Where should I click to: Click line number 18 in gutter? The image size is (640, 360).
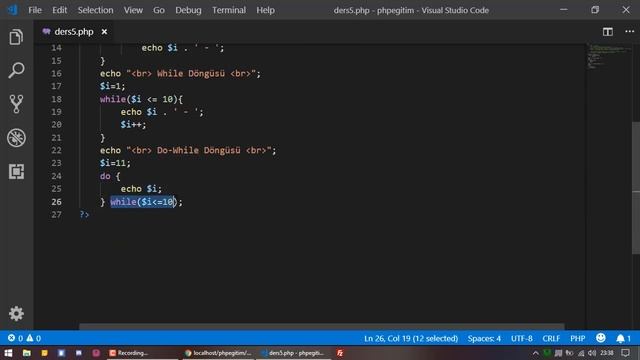(56, 99)
